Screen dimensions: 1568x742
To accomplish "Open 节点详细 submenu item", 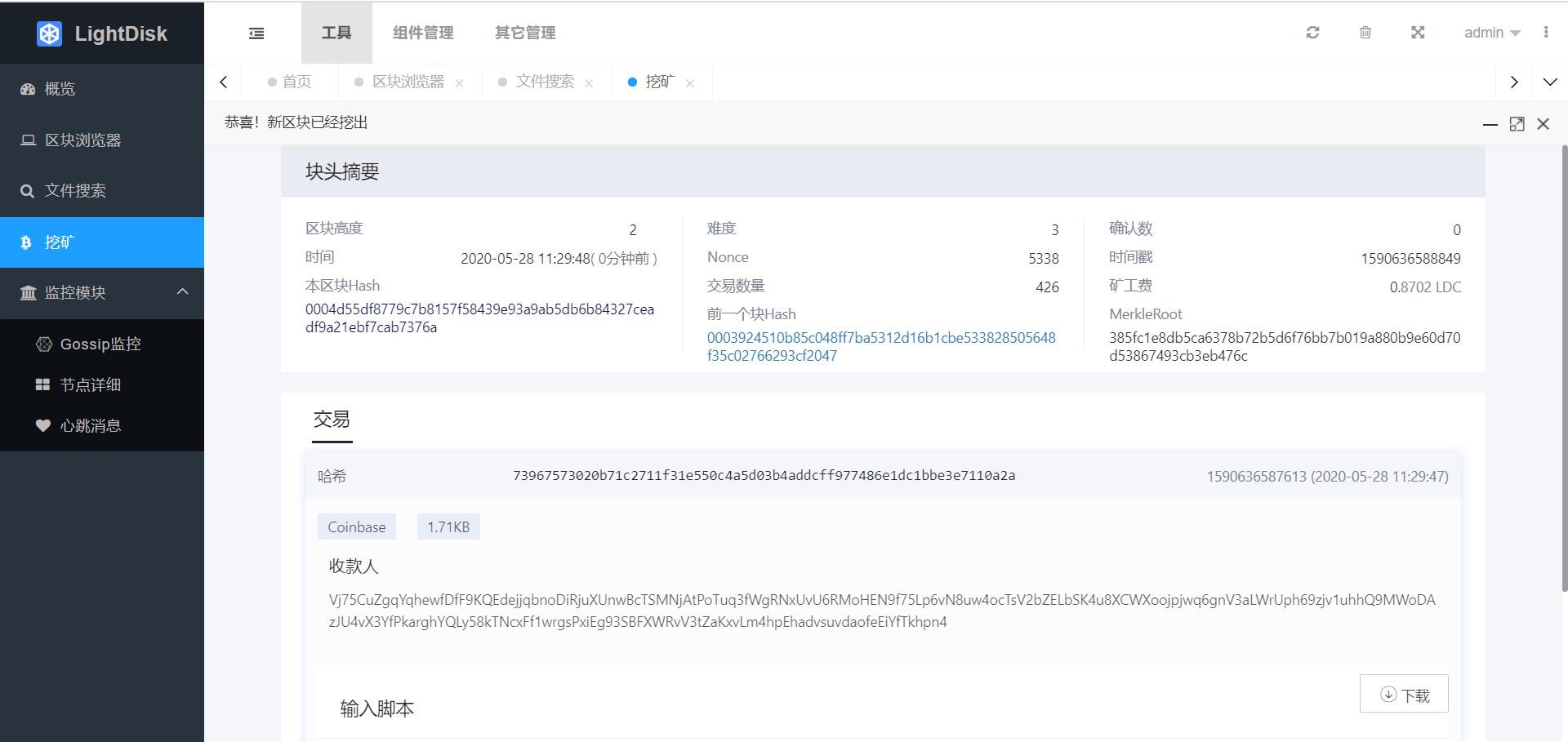I will 102,385.
